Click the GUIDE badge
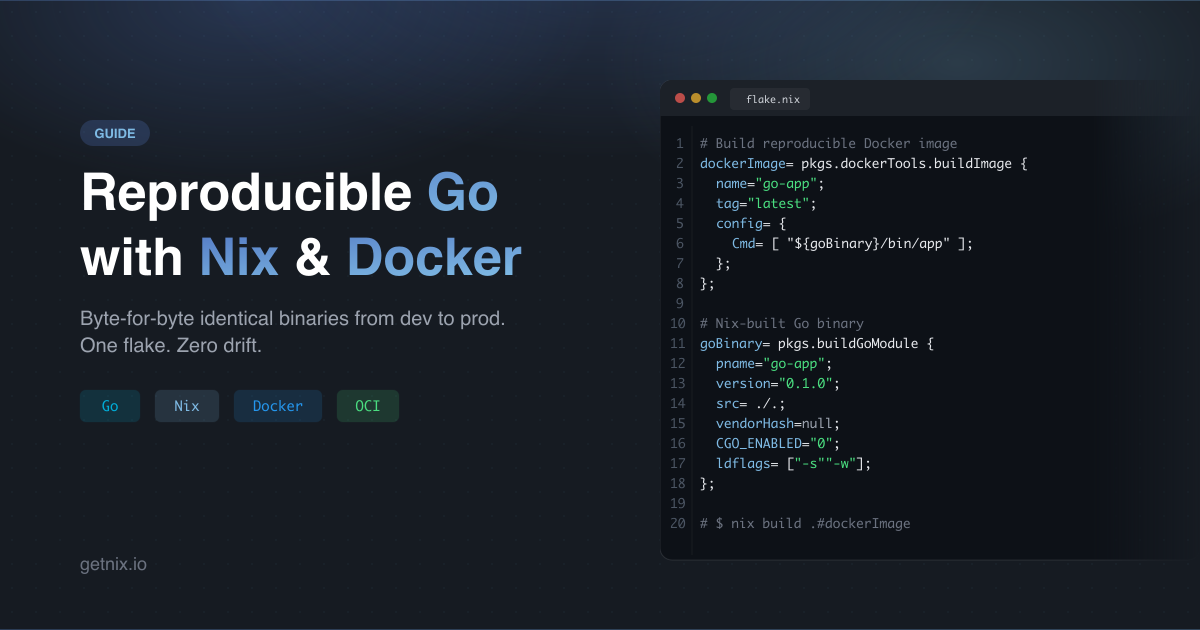Image resolution: width=1200 pixels, height=630 pixels. [115, 133]
